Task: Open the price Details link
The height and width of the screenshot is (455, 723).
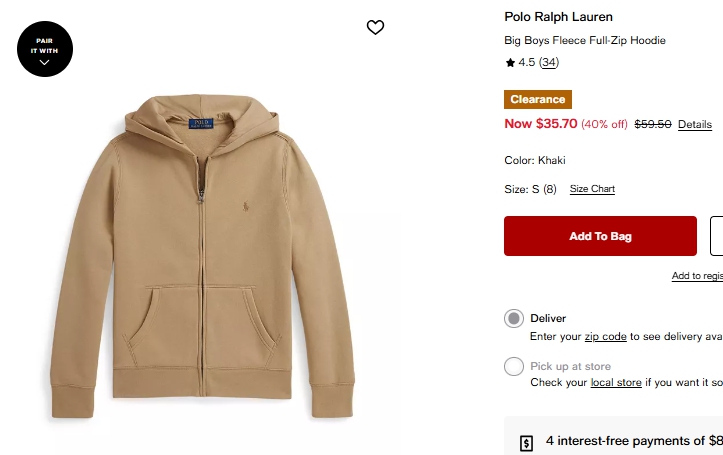Action: click(695, 125)
